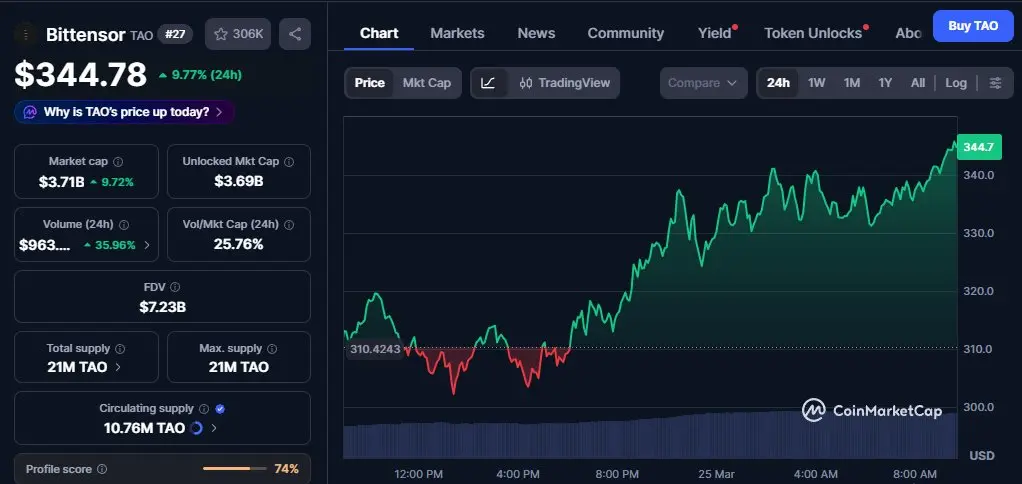Set chart range to All
The image size is (1022, 484).
pyautogui.click(x=918, y=83)
